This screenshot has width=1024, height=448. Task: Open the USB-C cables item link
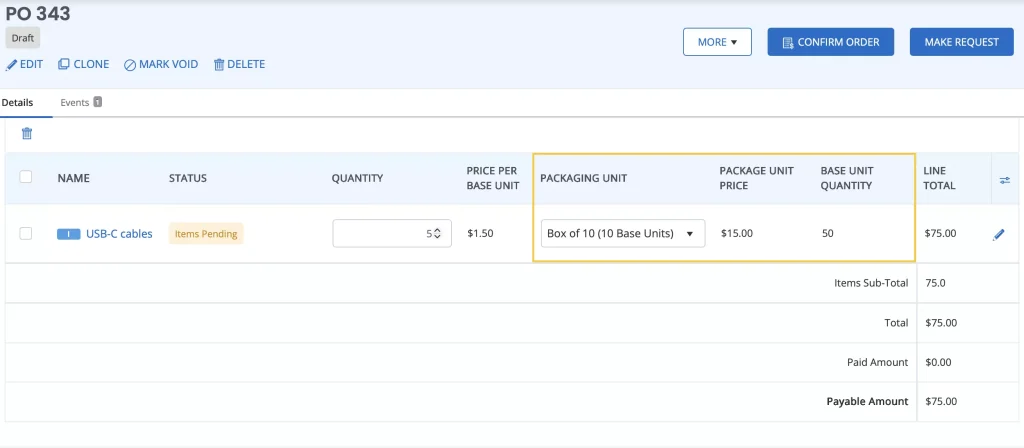[120, 234]
